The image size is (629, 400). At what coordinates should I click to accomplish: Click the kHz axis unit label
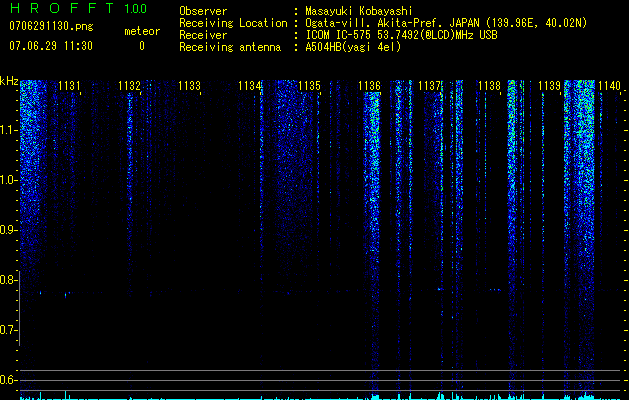click(x=9, y=81)
